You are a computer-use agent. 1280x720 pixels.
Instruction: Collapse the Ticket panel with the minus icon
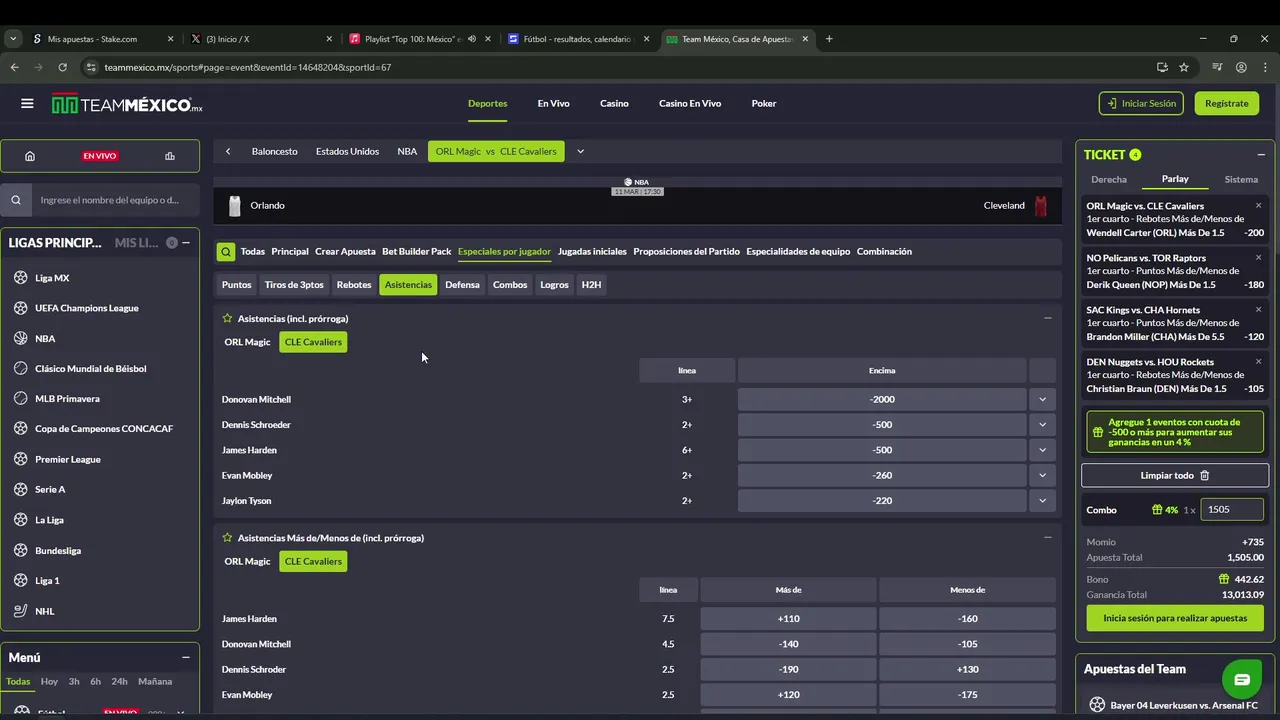(1261, 155)
